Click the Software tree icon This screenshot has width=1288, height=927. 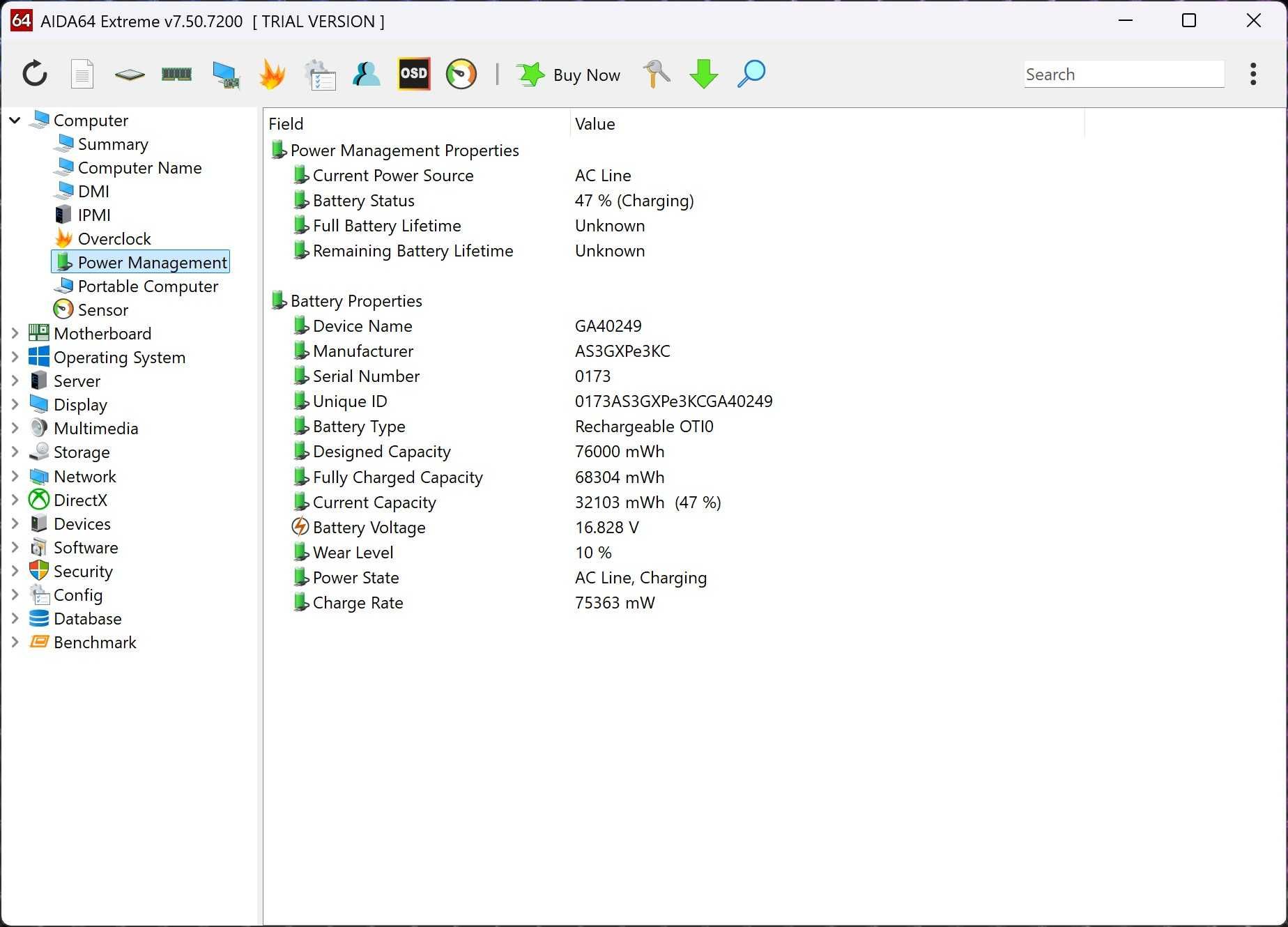coord(39,547)
